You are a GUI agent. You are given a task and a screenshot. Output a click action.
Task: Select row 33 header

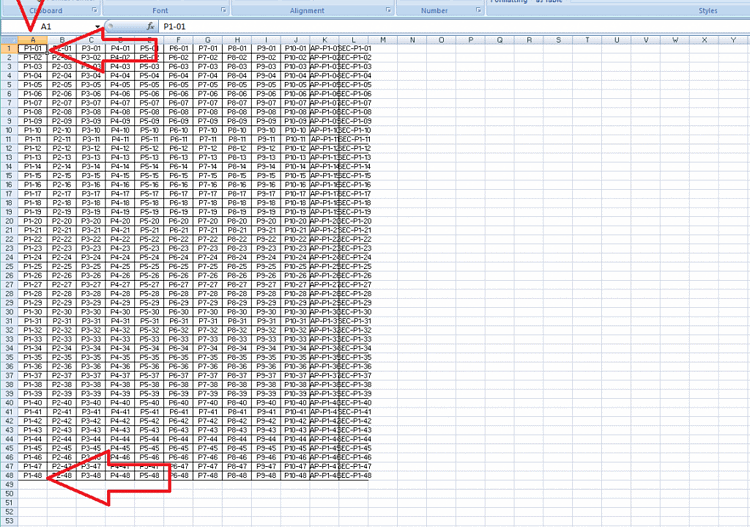coord(9,339)
